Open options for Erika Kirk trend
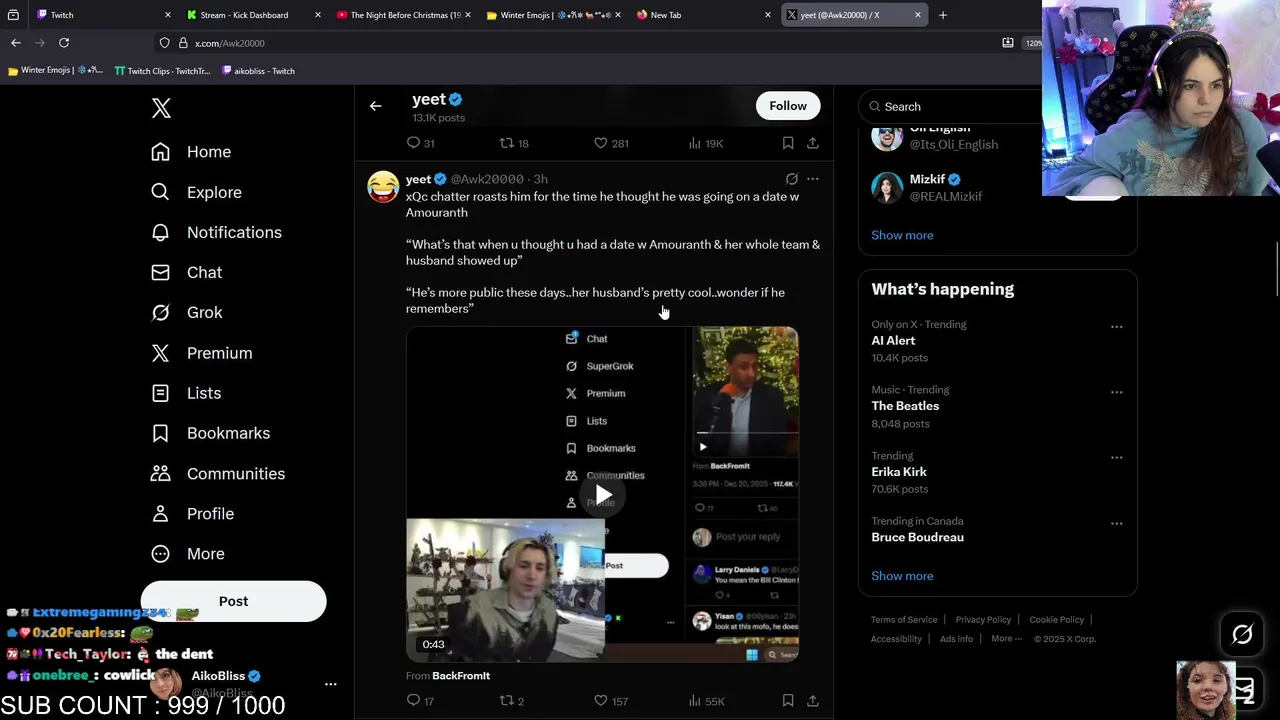The width and height of the screenshot is (1280, 720). click(x=1116, y=458)
